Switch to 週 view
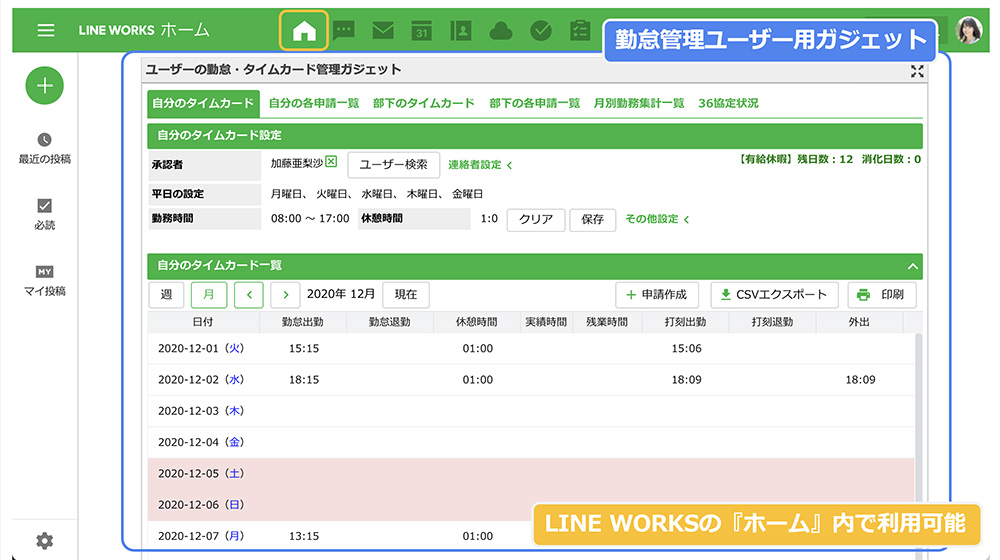Viewport: 1000px width, 560px height. coord(166,295)
